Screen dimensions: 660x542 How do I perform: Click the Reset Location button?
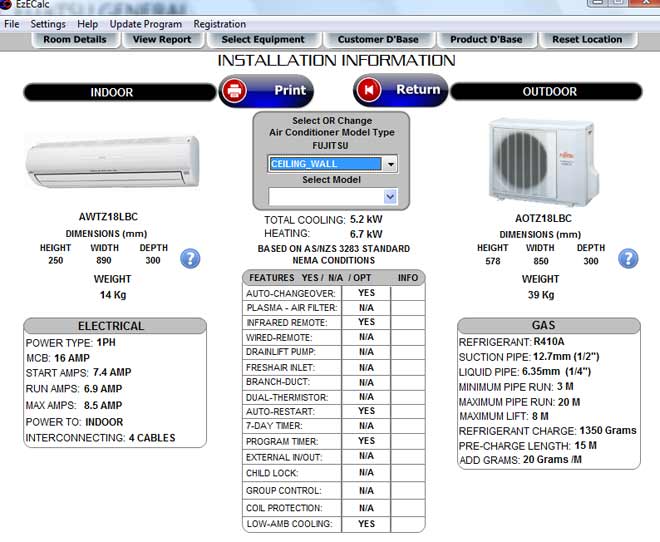(x=587, y=40)
